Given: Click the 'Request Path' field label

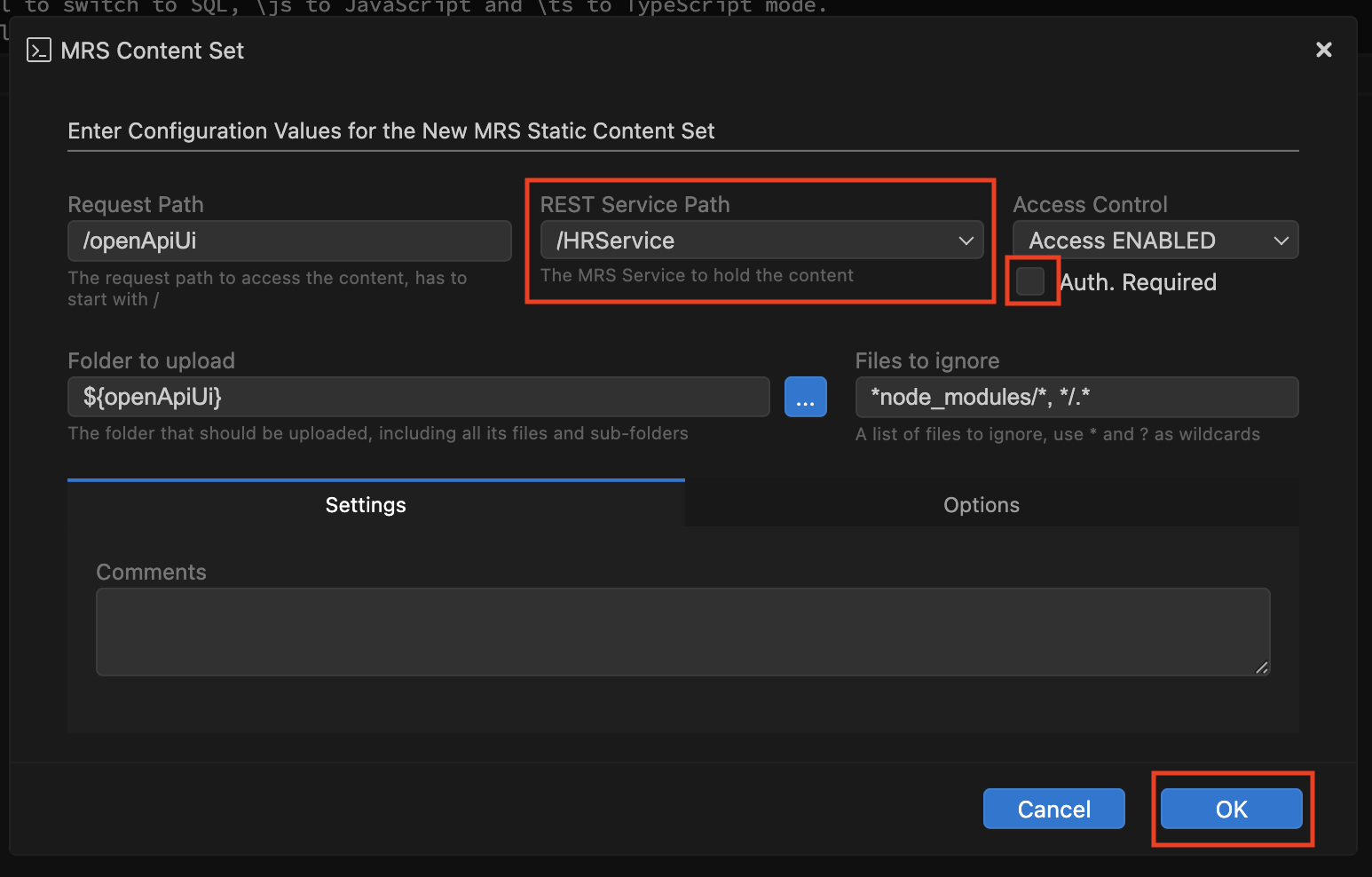Looking at the screenshot, I should click(136, 204).
